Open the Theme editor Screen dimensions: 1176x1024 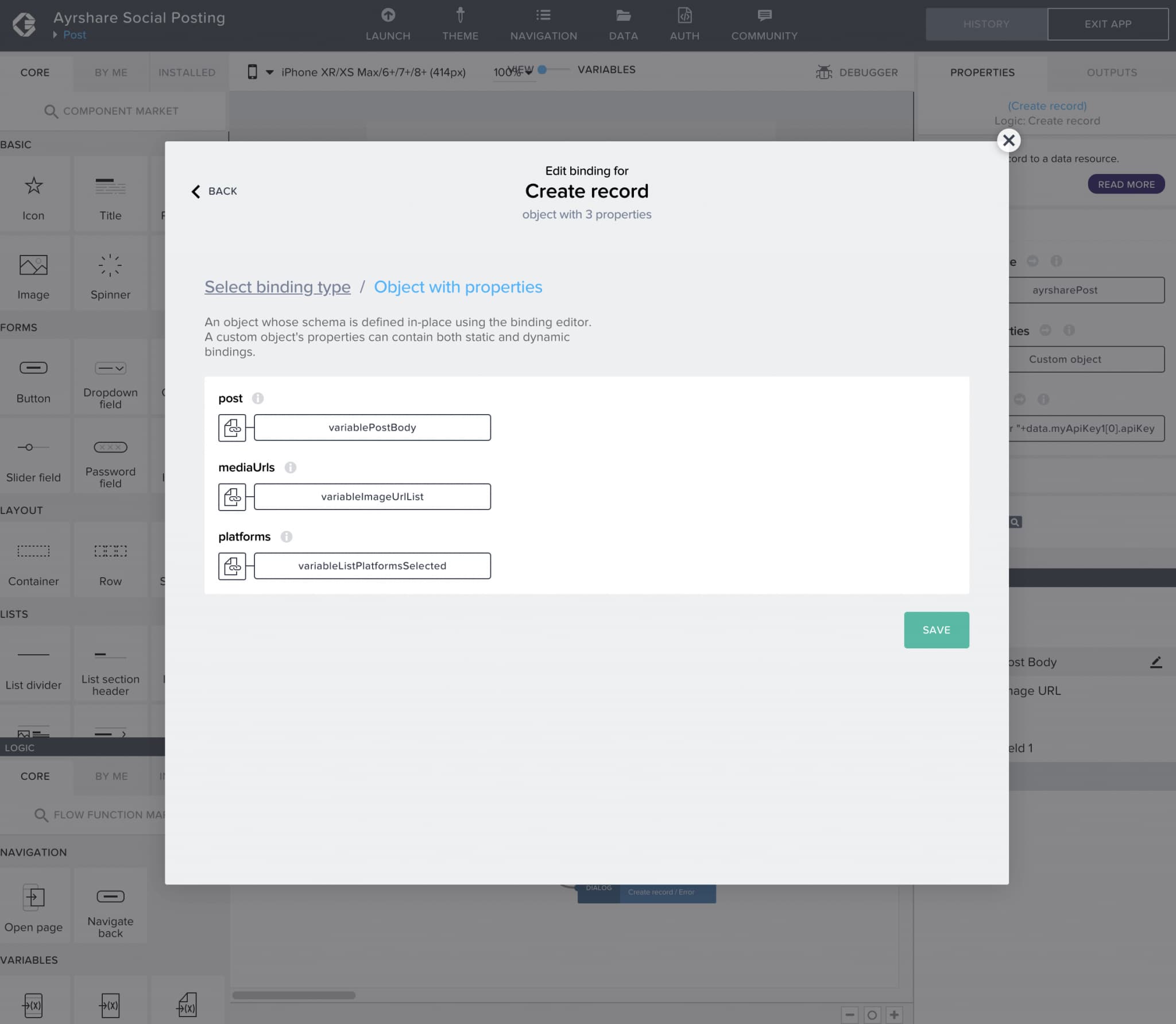click(x=460, y=24)
